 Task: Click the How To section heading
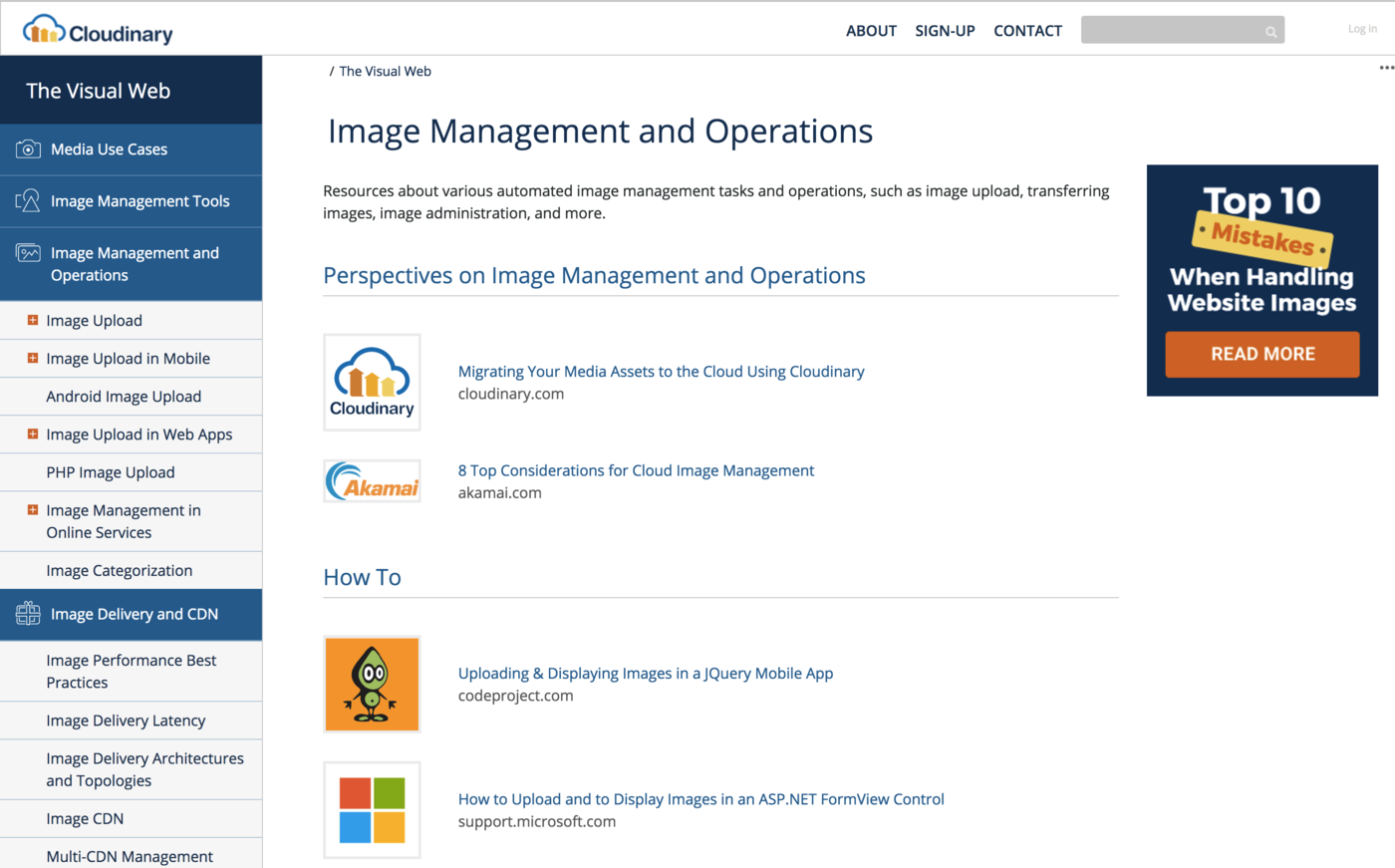click(x=362, y=577)
